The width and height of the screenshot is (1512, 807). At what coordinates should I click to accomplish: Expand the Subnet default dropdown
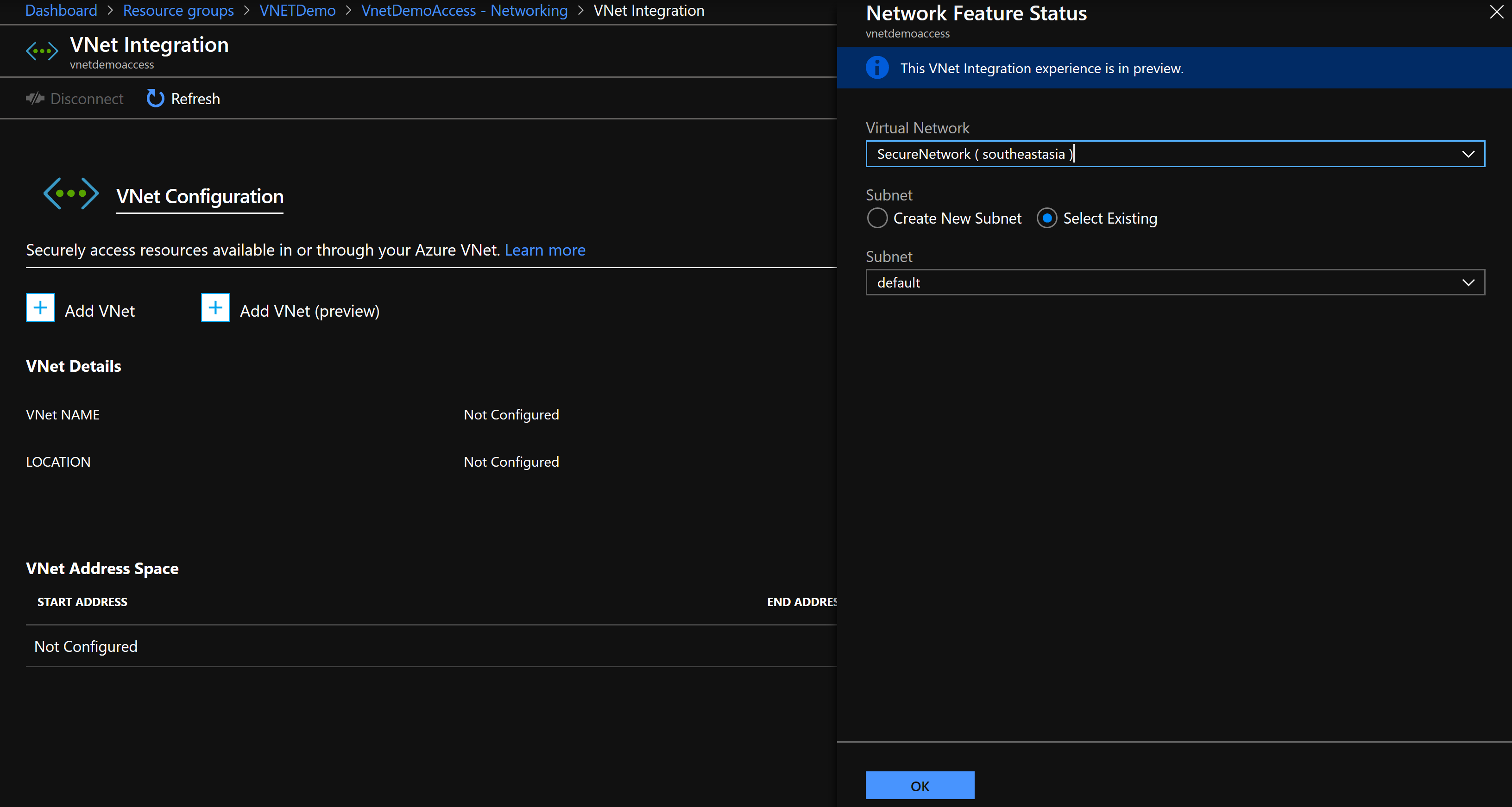point(1175,283)
